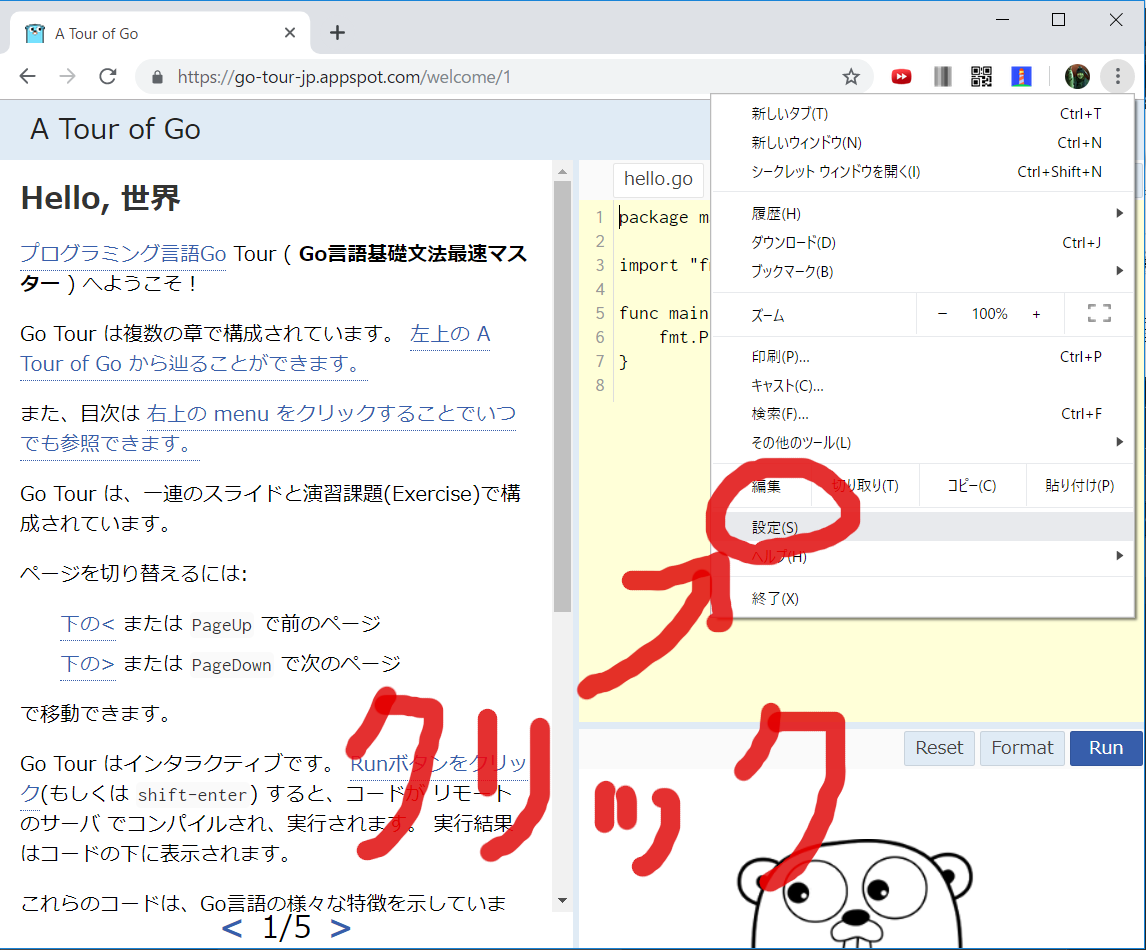
Task: Open 設定(S) in the Chrome menu
Action: [x=923, y=527]
